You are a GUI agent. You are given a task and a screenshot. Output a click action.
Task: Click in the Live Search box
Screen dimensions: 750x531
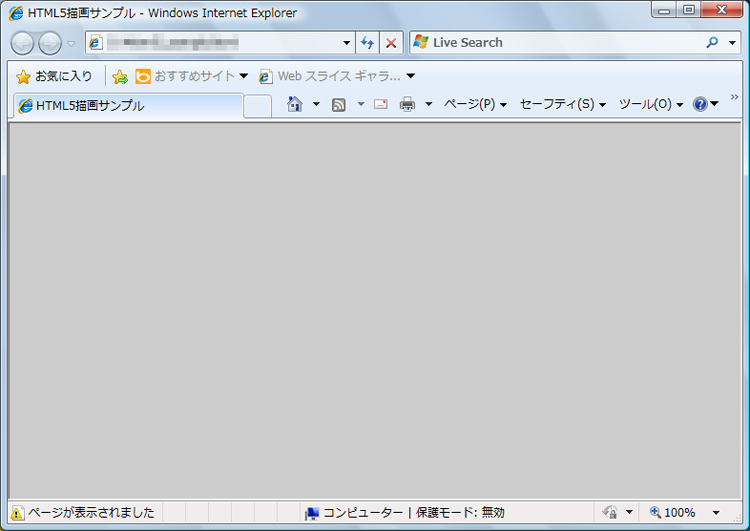point(555,43)
